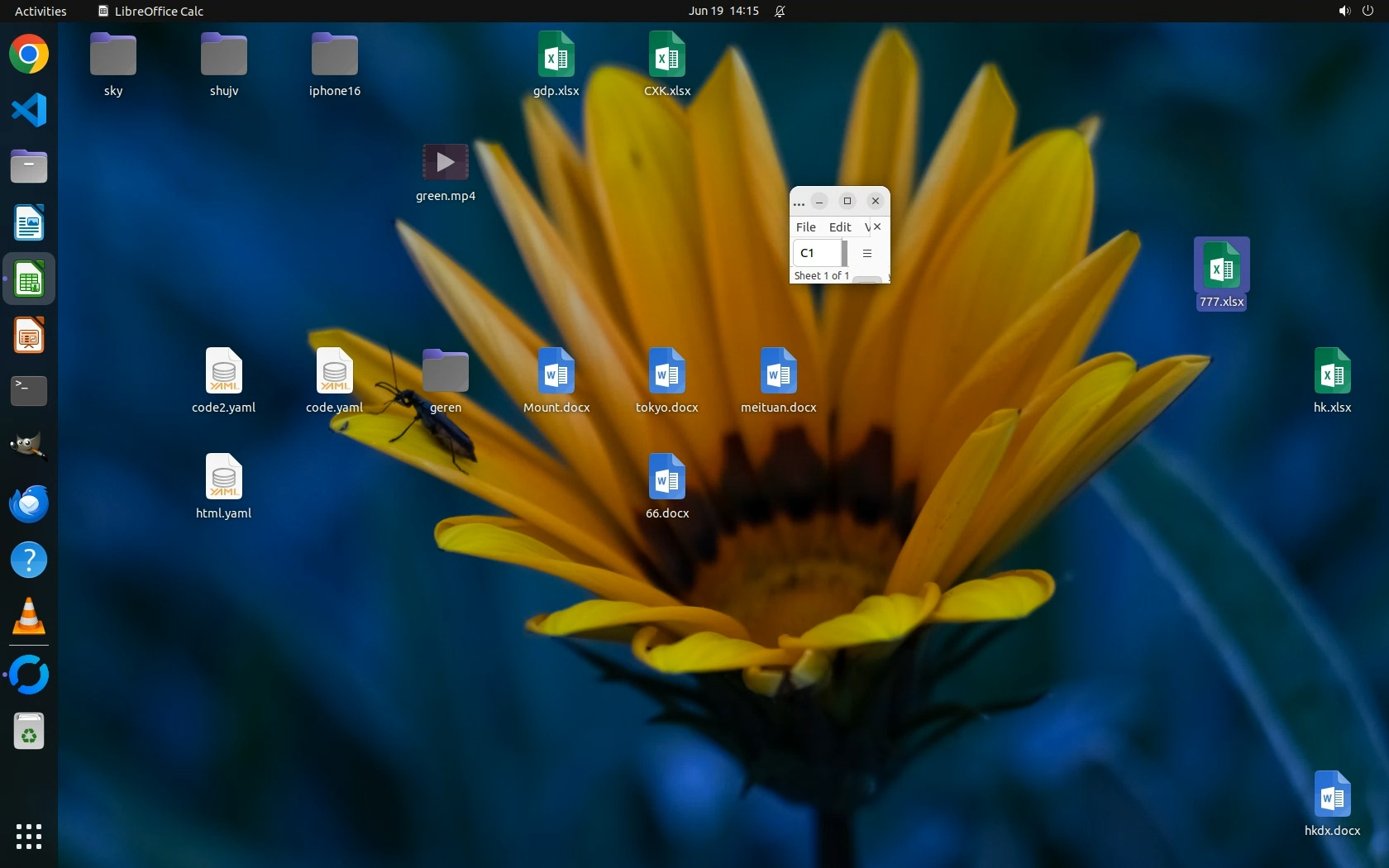Open LibreOffice Impress from the dock
The height and width of the screenshot is (868, 1389).
[29, 336]
